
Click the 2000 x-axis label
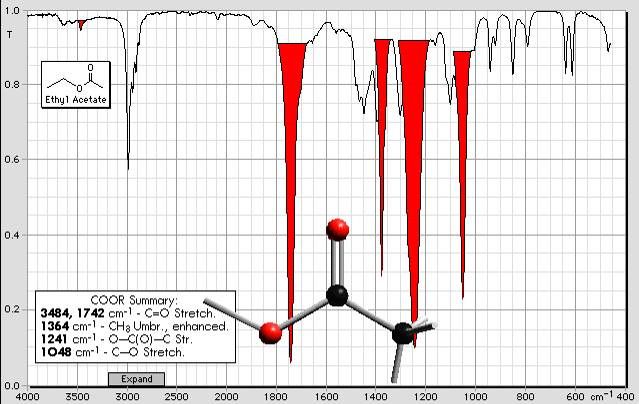[227, 397]
